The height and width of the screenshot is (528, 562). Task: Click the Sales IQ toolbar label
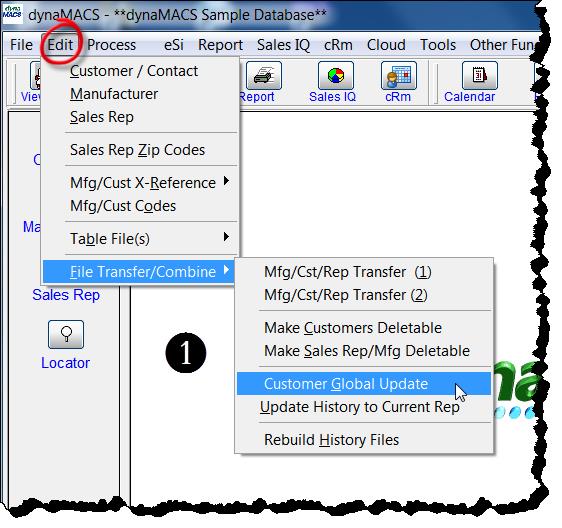[x=332, y=97]
